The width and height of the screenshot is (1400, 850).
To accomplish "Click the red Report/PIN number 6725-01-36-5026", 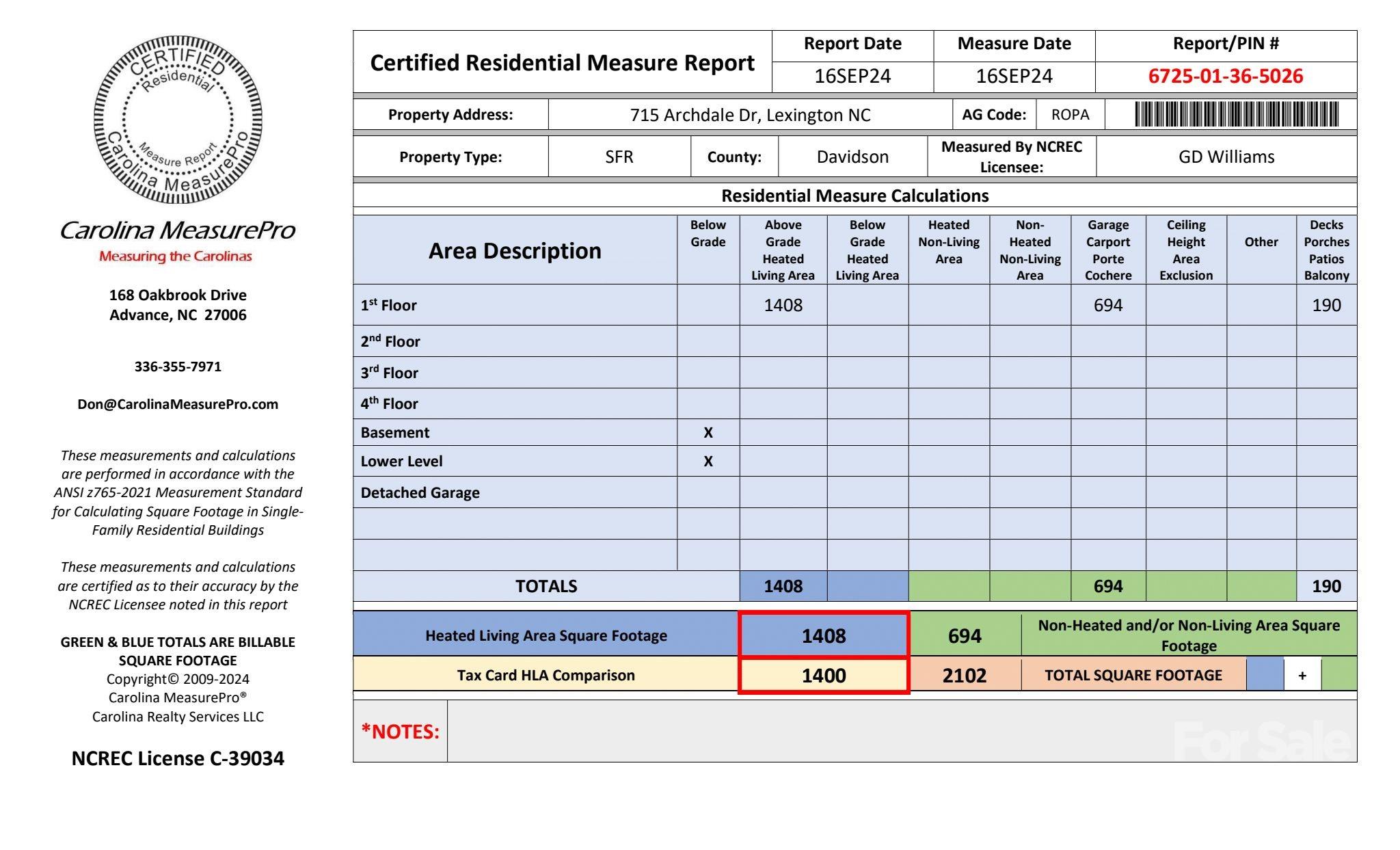I will [x=1225, y=76].
